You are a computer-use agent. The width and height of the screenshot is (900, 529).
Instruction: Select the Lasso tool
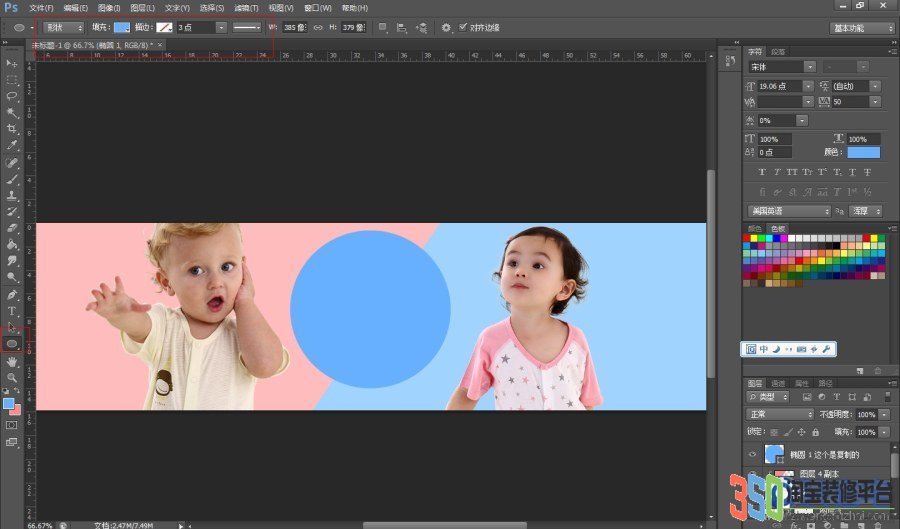[x=11, y=96]
